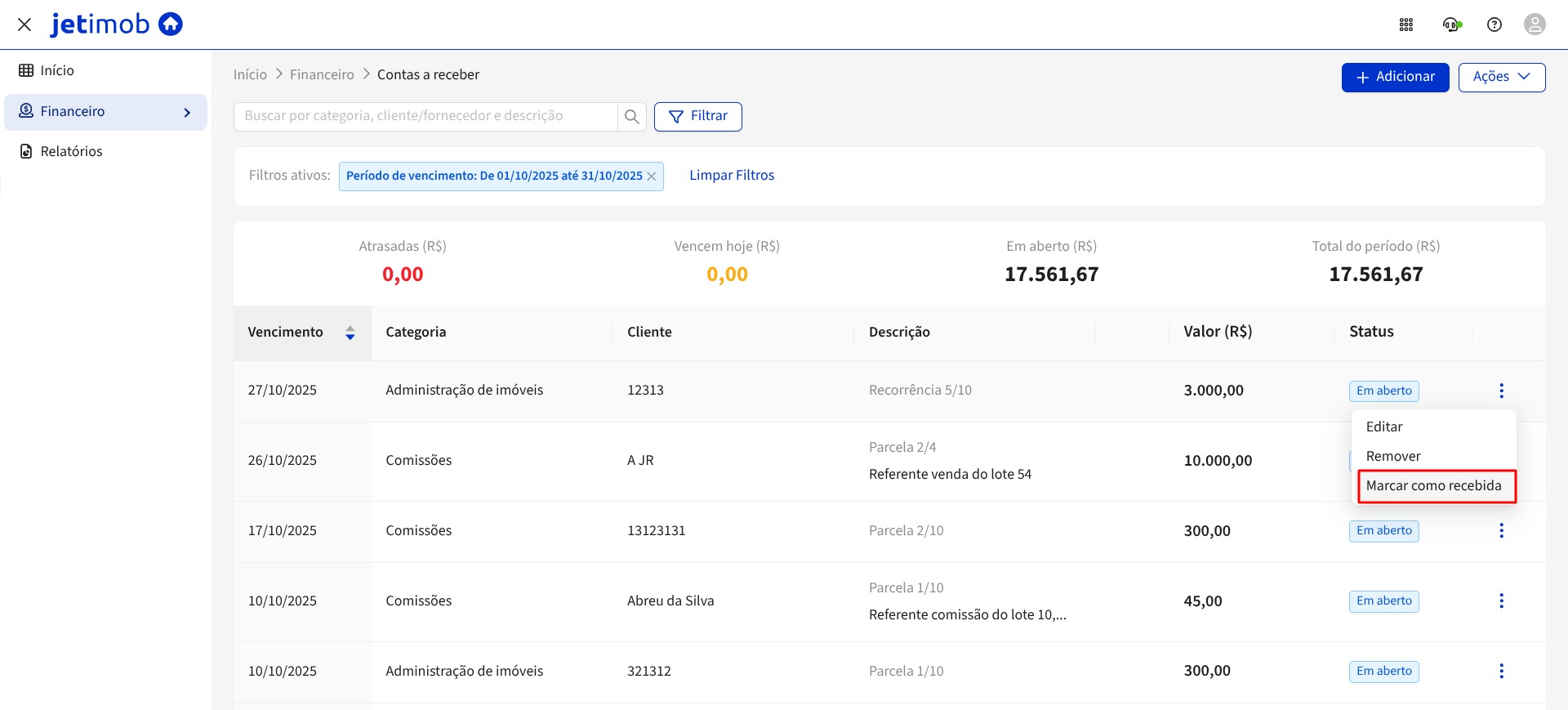The width and height of the screenshot is (1568, 710).
Task: Choose Editar from context menu
Action: pyautogui.click(x=1384, y=427)
